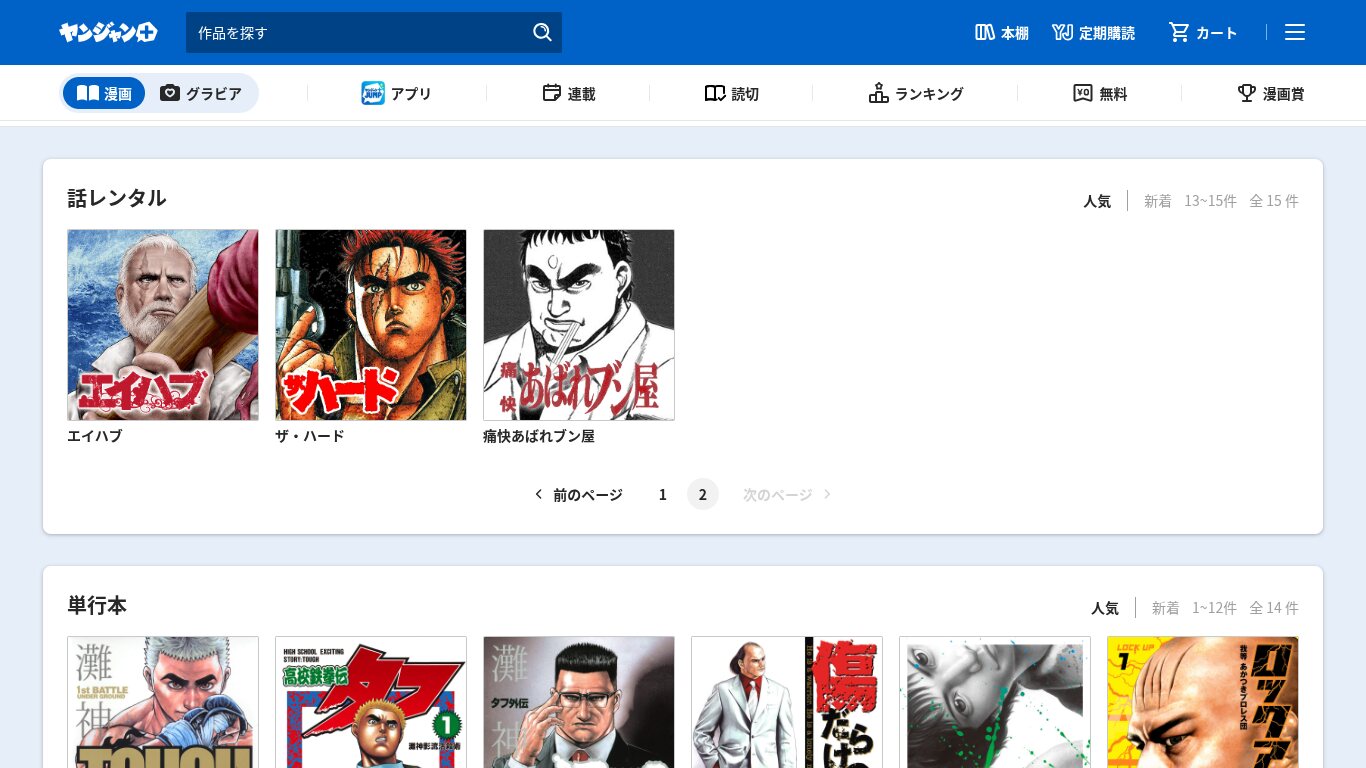Open the hamburger menu
The width and height of the screenshot is (1366, 768).
pyautogui.click(x=1295, y=33)
